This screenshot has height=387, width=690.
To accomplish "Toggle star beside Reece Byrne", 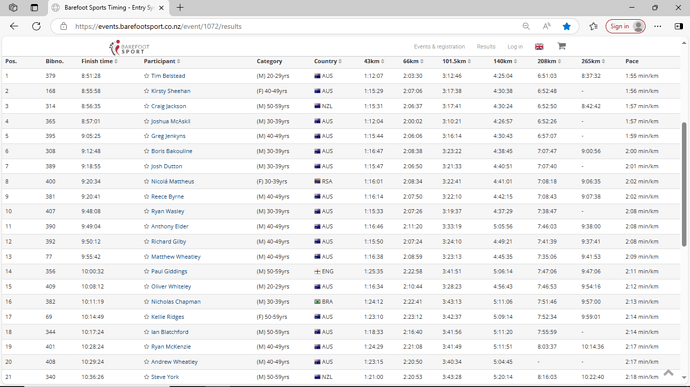I will click(147, 196).
